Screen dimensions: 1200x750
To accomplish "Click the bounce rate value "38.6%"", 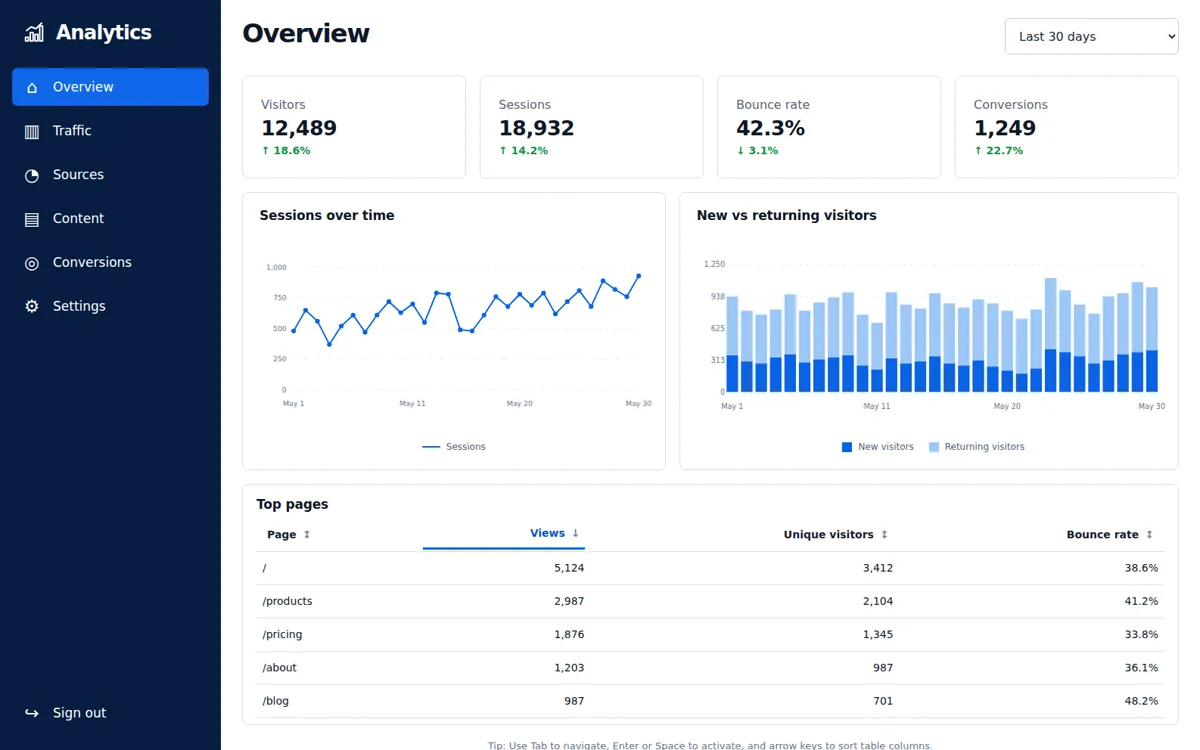I will pyautogui.click(x=1141, y=568).
